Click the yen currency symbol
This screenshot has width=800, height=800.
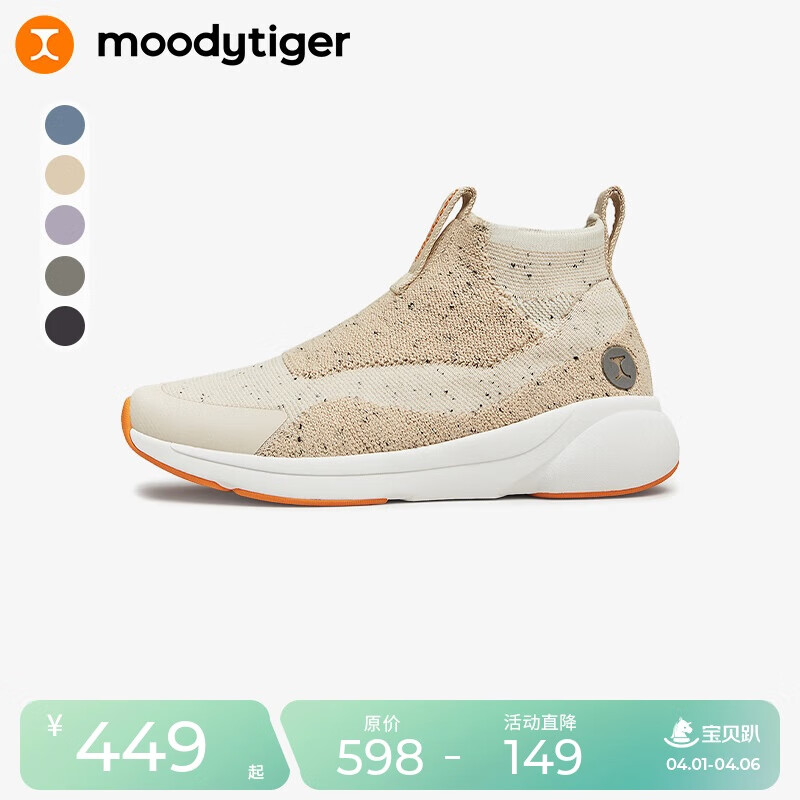coord(55,725)
